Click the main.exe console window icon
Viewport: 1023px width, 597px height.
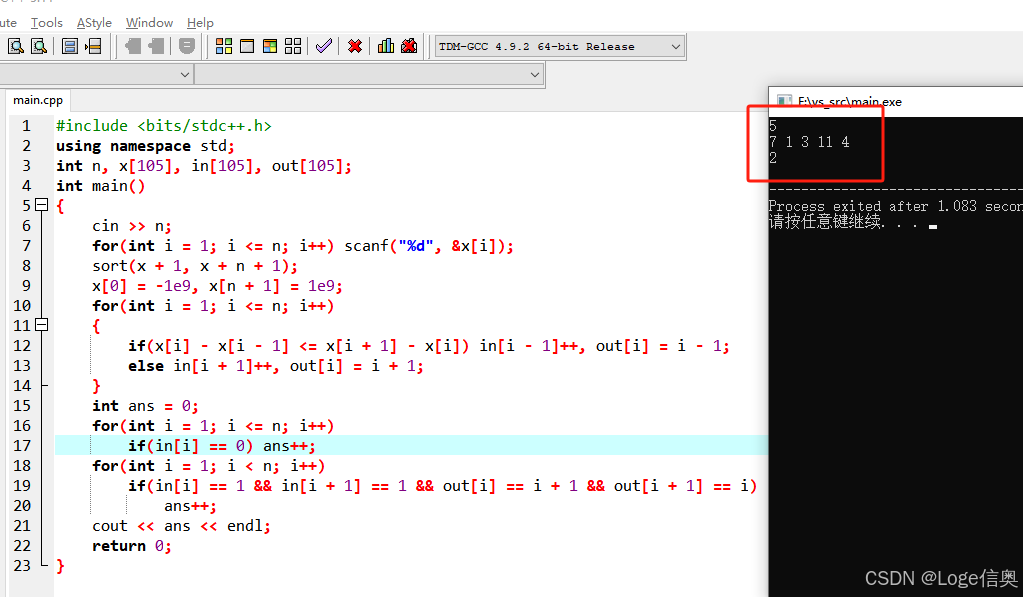pyautogui.click(x=784, y=102)
